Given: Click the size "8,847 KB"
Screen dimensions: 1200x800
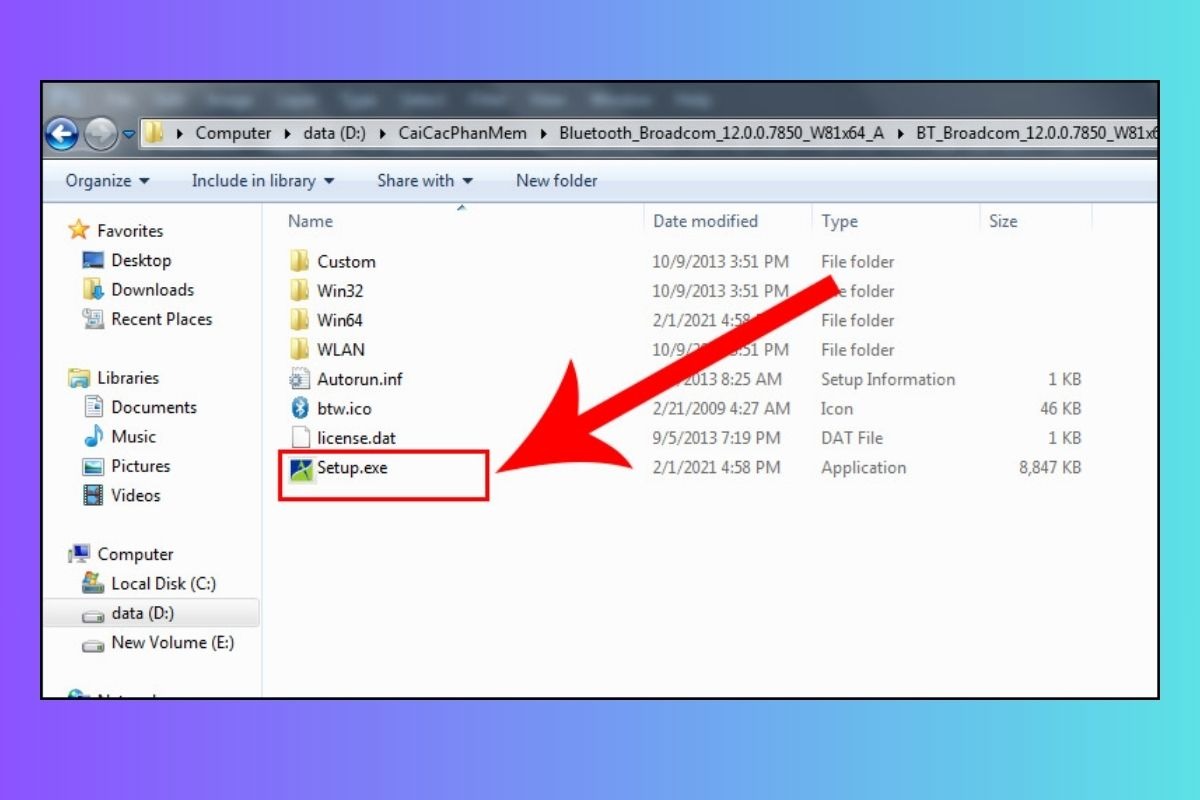Looking at the screenshot, I should (1050, 467).
